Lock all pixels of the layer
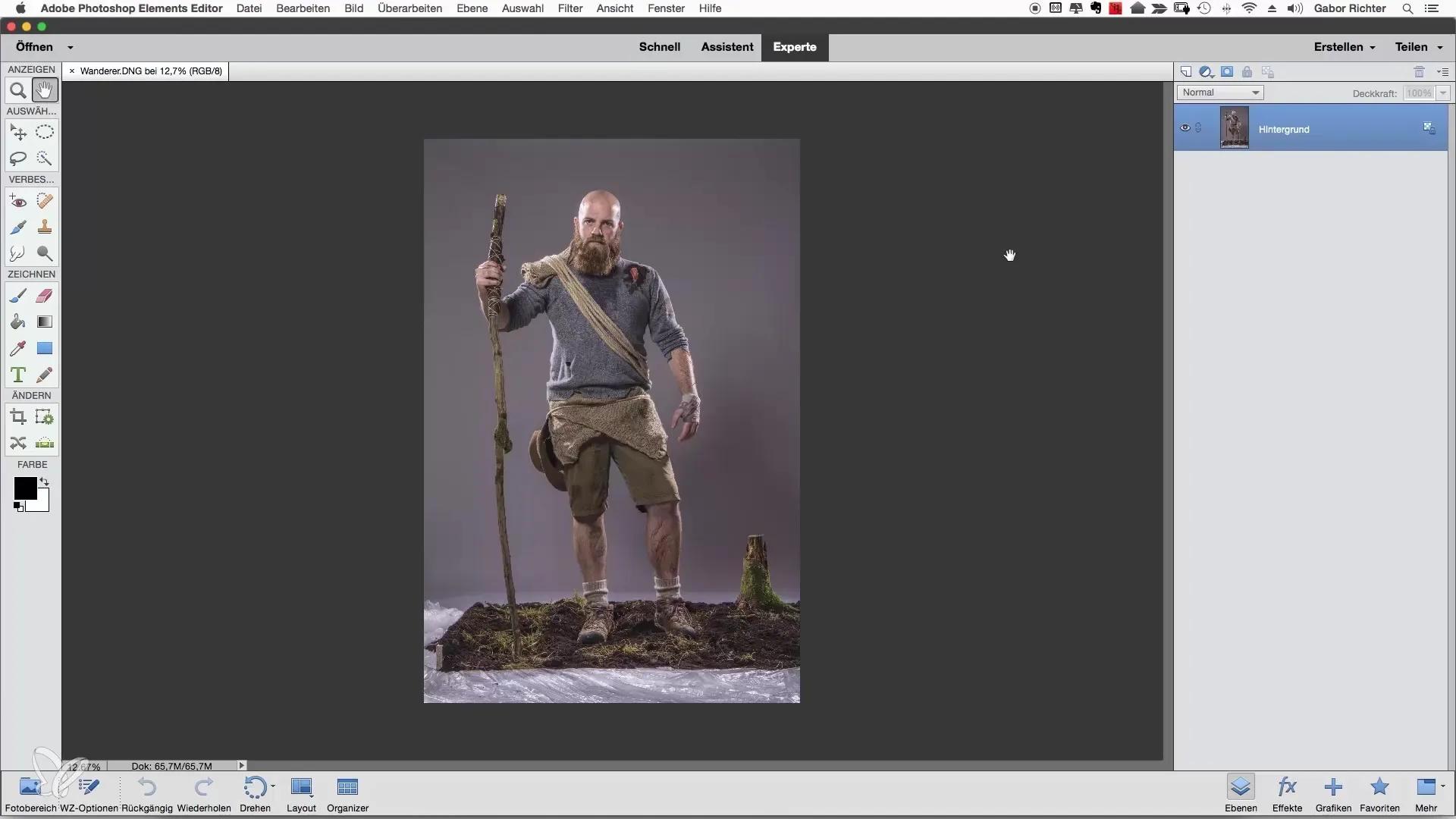The height and width of the screenshot is (819, 1456). [x=1247, y=72]
